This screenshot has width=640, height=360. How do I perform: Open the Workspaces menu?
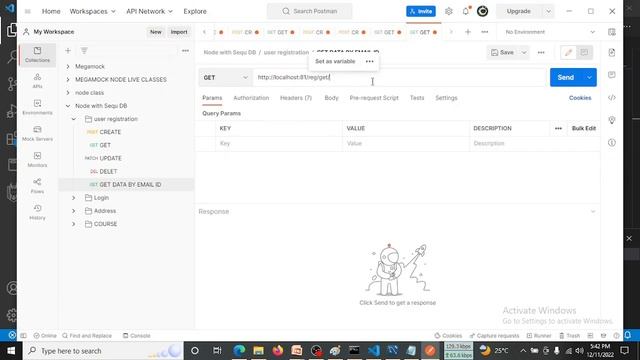92,11
